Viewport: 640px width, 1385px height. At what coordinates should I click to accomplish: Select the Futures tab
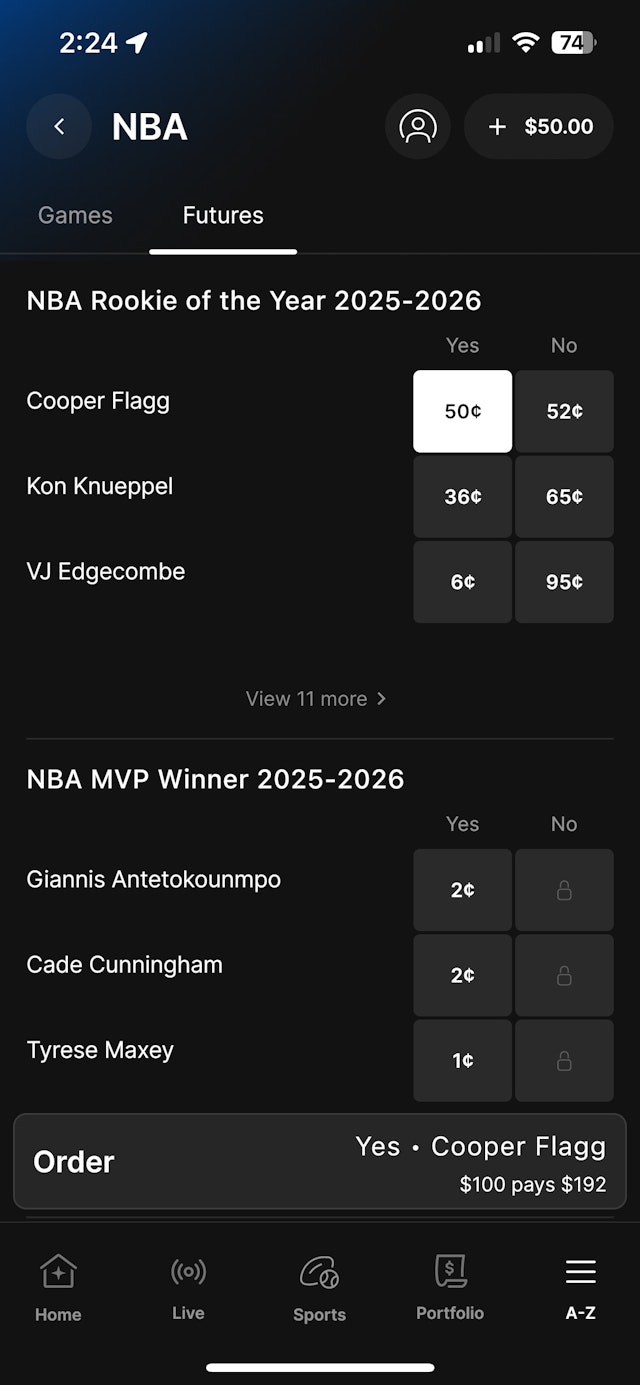click(223, 215)
